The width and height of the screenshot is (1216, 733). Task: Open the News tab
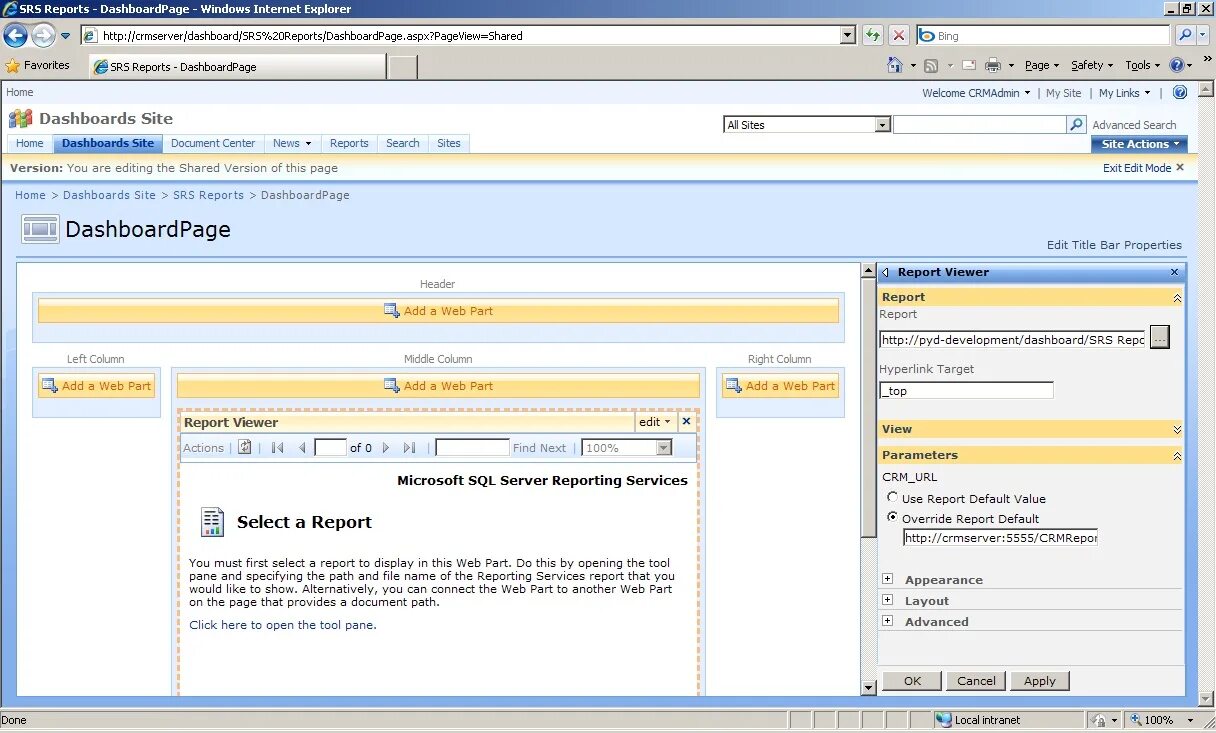[x=292, y=143]
